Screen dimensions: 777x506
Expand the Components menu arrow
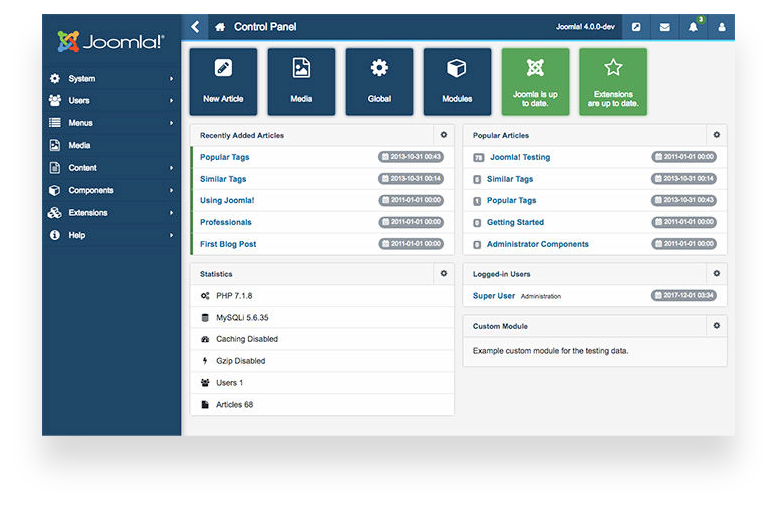[x=171, y=190]
